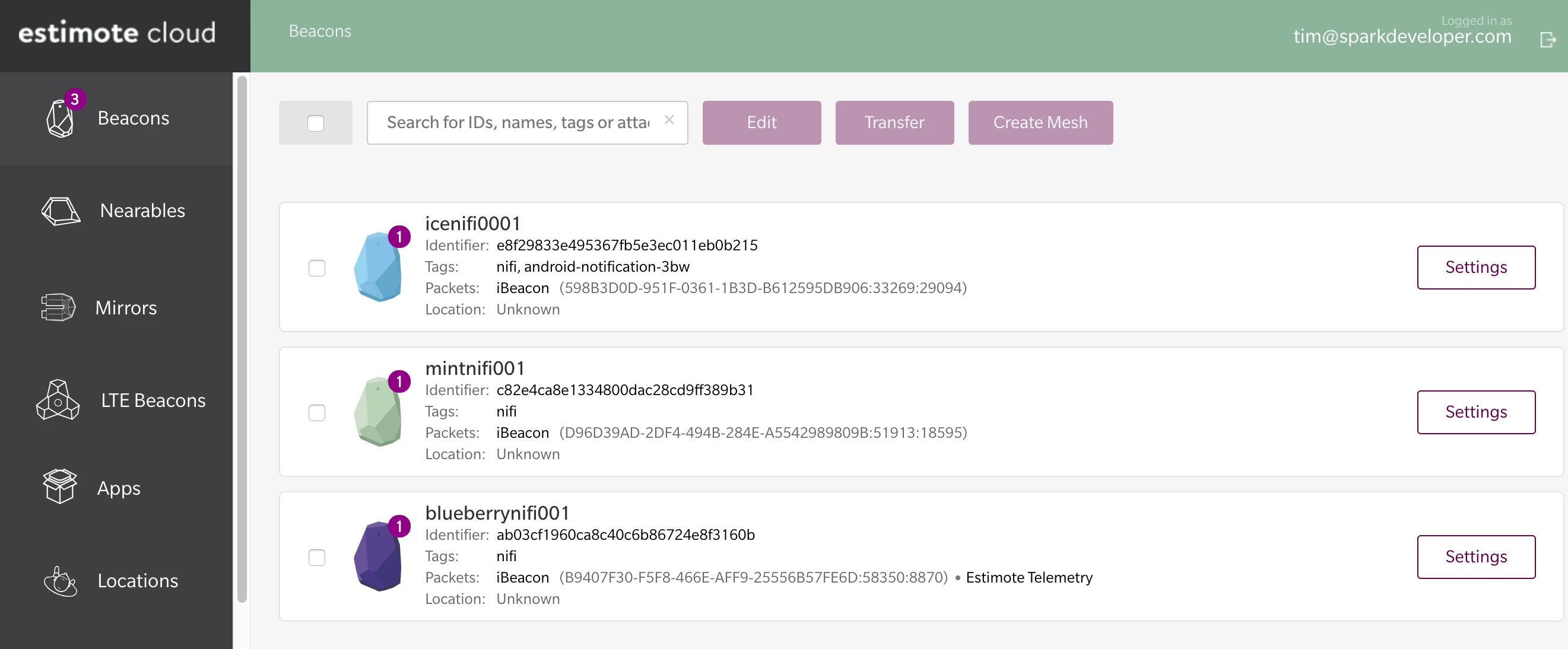Open the blueberrynifi001 beacon name
The width and height of the screenshot is (1568, 649).
[497, 513]
